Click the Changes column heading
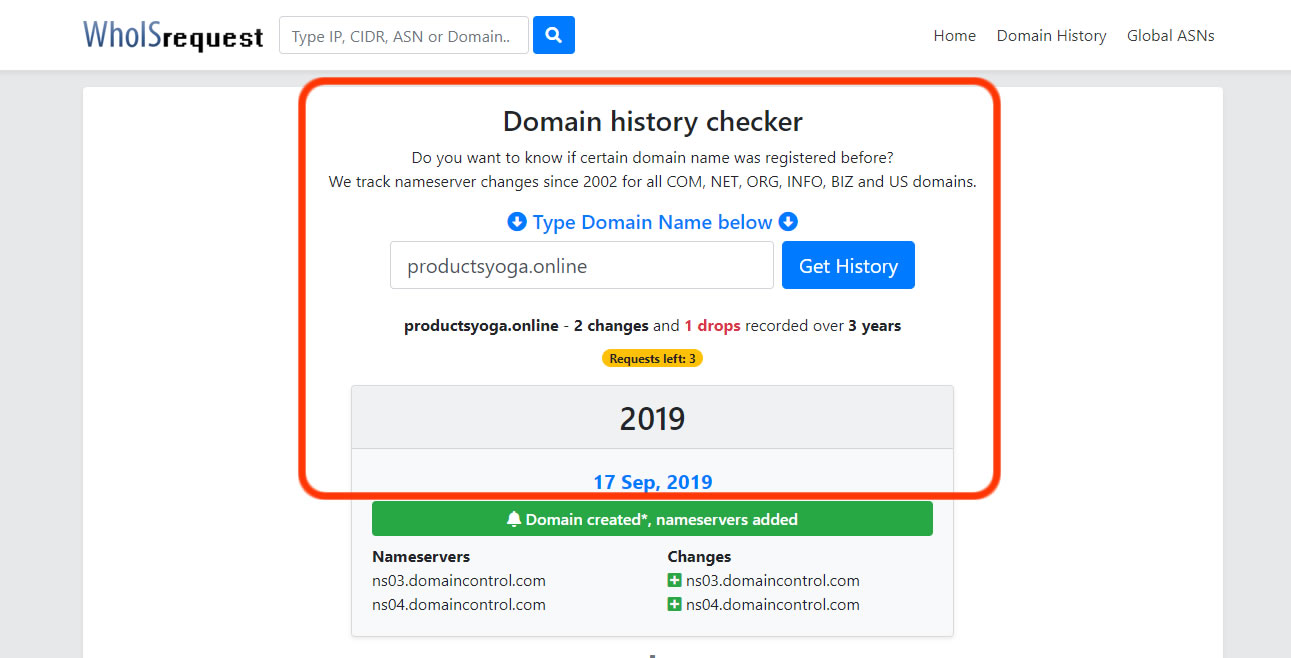This screenshot has width=1291, height=658. tap(699, 557)
